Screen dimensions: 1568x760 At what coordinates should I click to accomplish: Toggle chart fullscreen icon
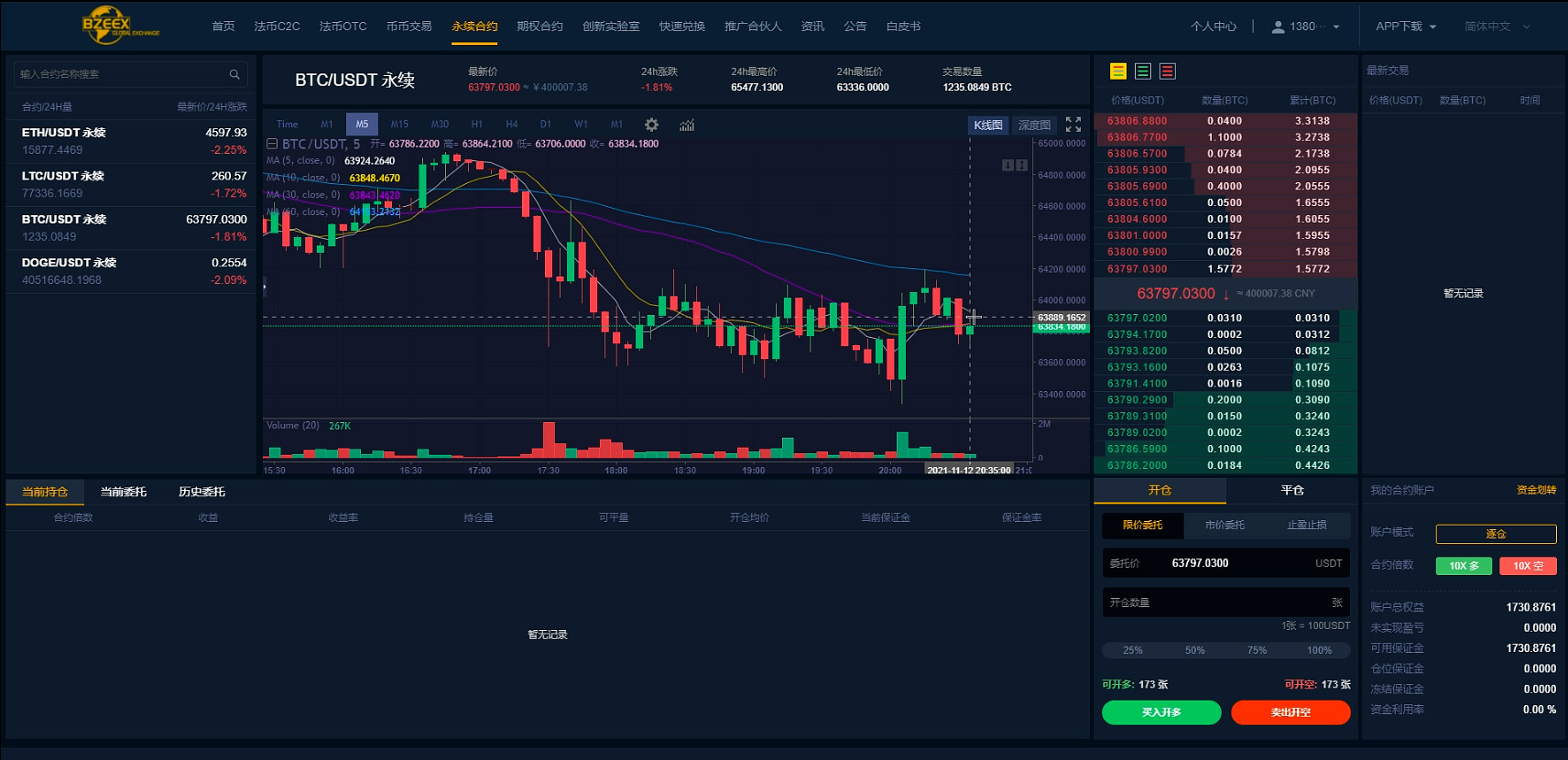[1073, 125]
